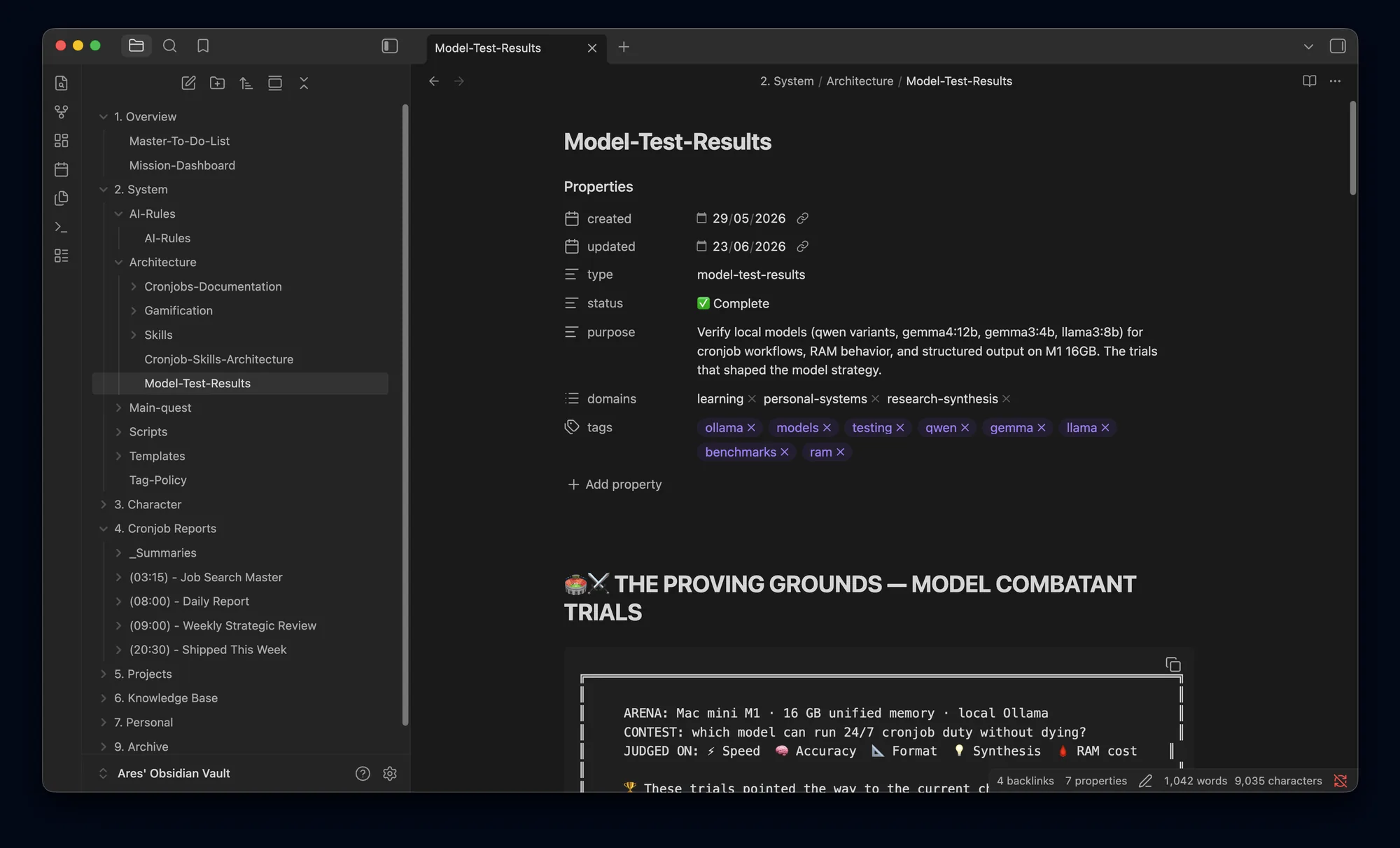Switch to reading view book icon
Viewport: 1400px width, 848px height.
pos(1310,81)
